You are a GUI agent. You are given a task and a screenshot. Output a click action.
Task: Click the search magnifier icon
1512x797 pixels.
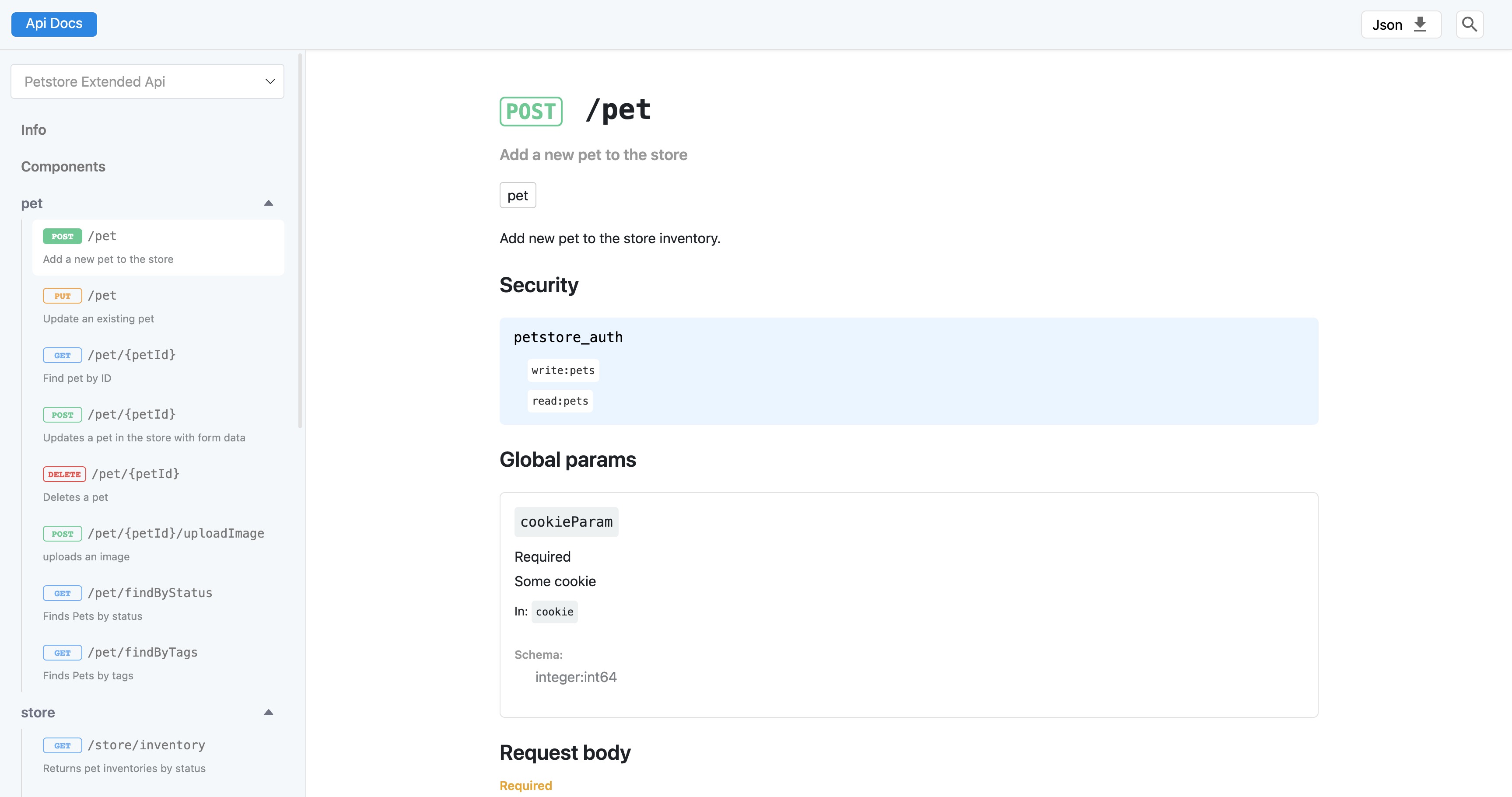click(1469, 24)
